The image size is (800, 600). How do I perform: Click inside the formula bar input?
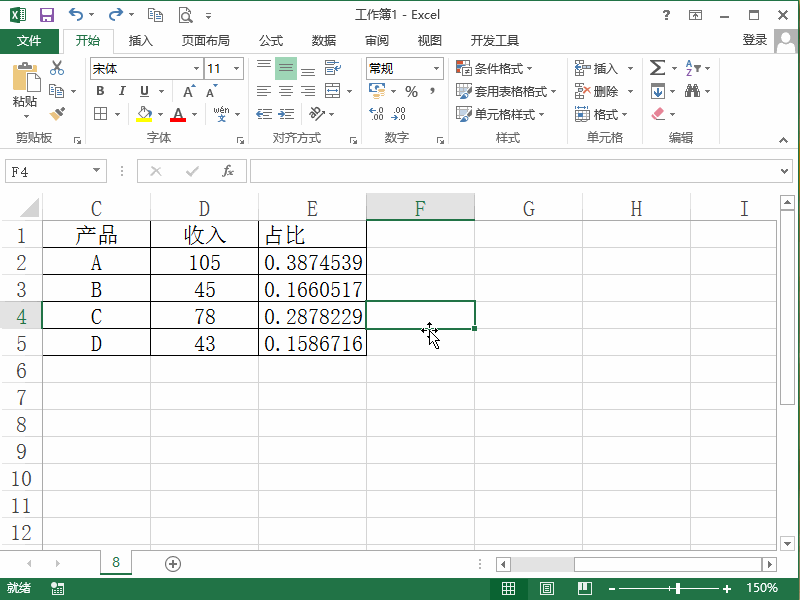[x=513, y=171]
